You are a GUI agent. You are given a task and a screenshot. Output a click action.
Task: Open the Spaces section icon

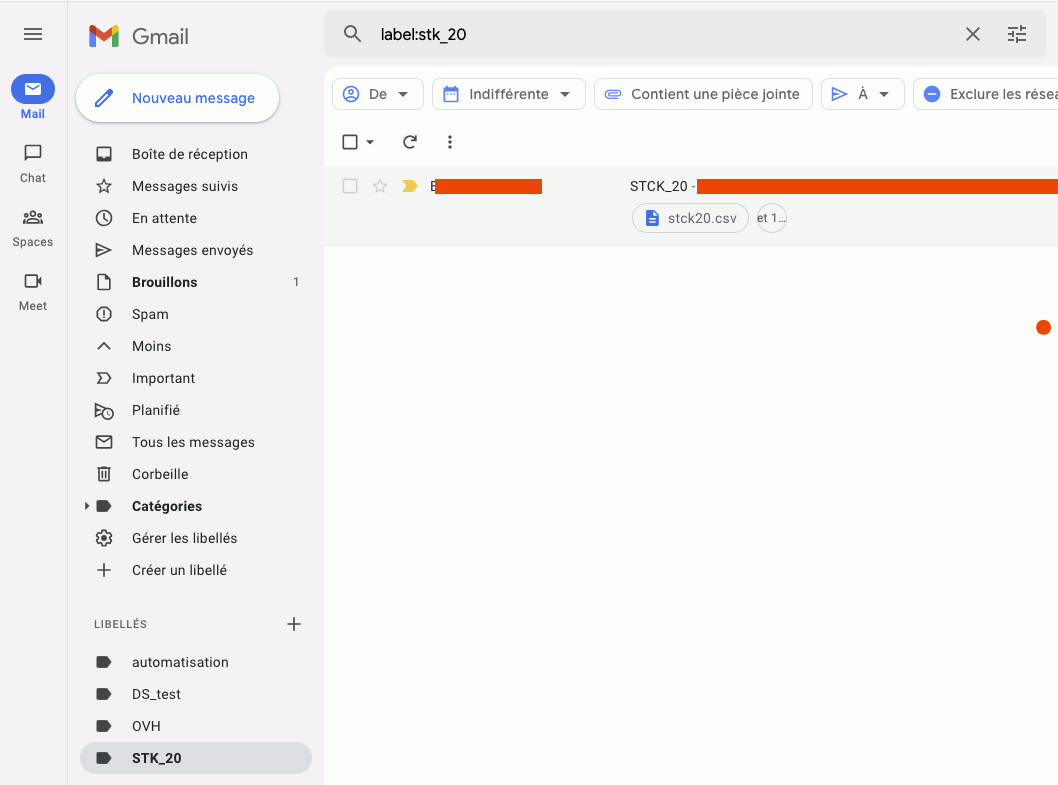32,217
